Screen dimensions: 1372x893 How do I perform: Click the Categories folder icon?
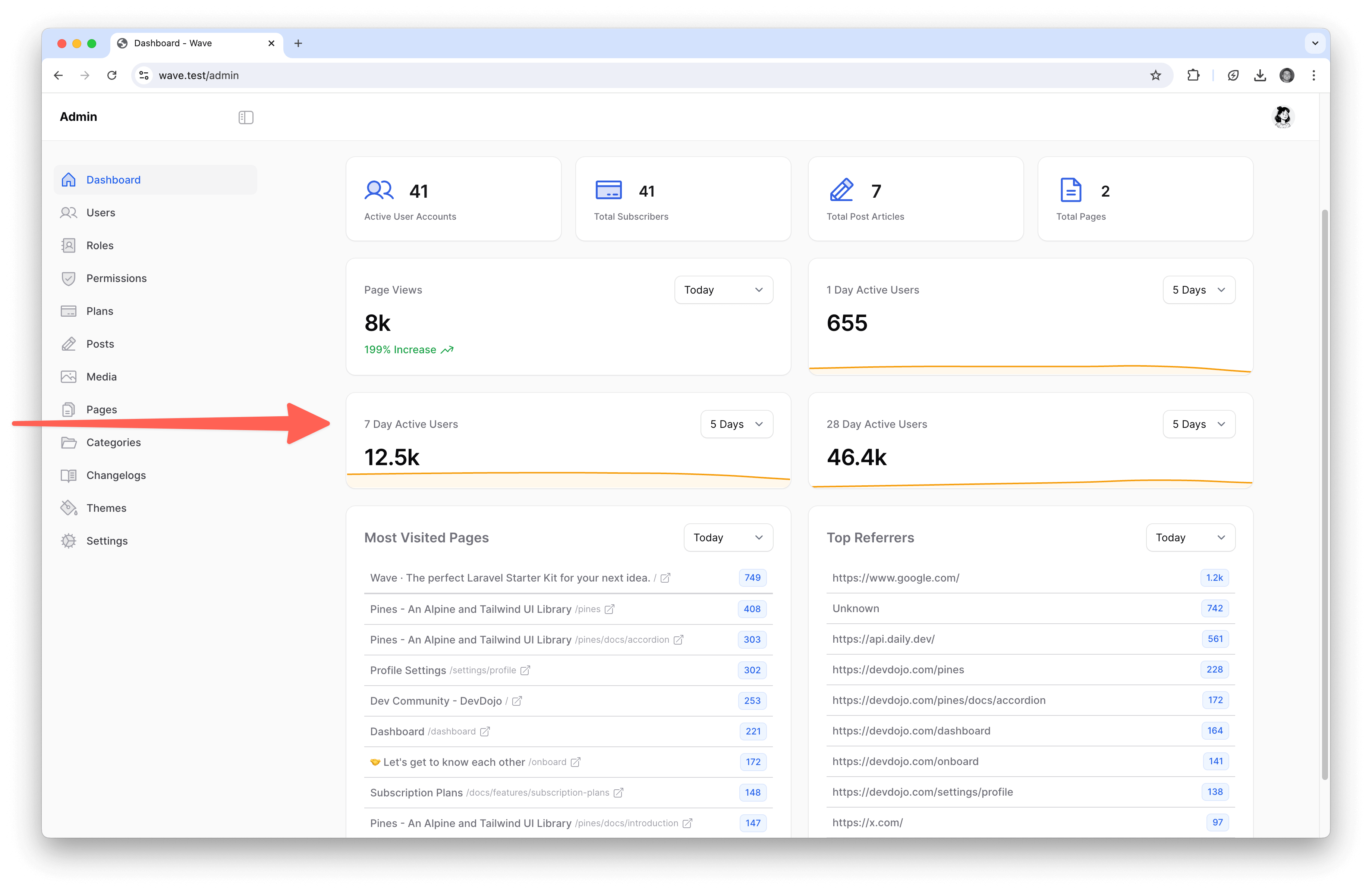[x=69, y=442]
